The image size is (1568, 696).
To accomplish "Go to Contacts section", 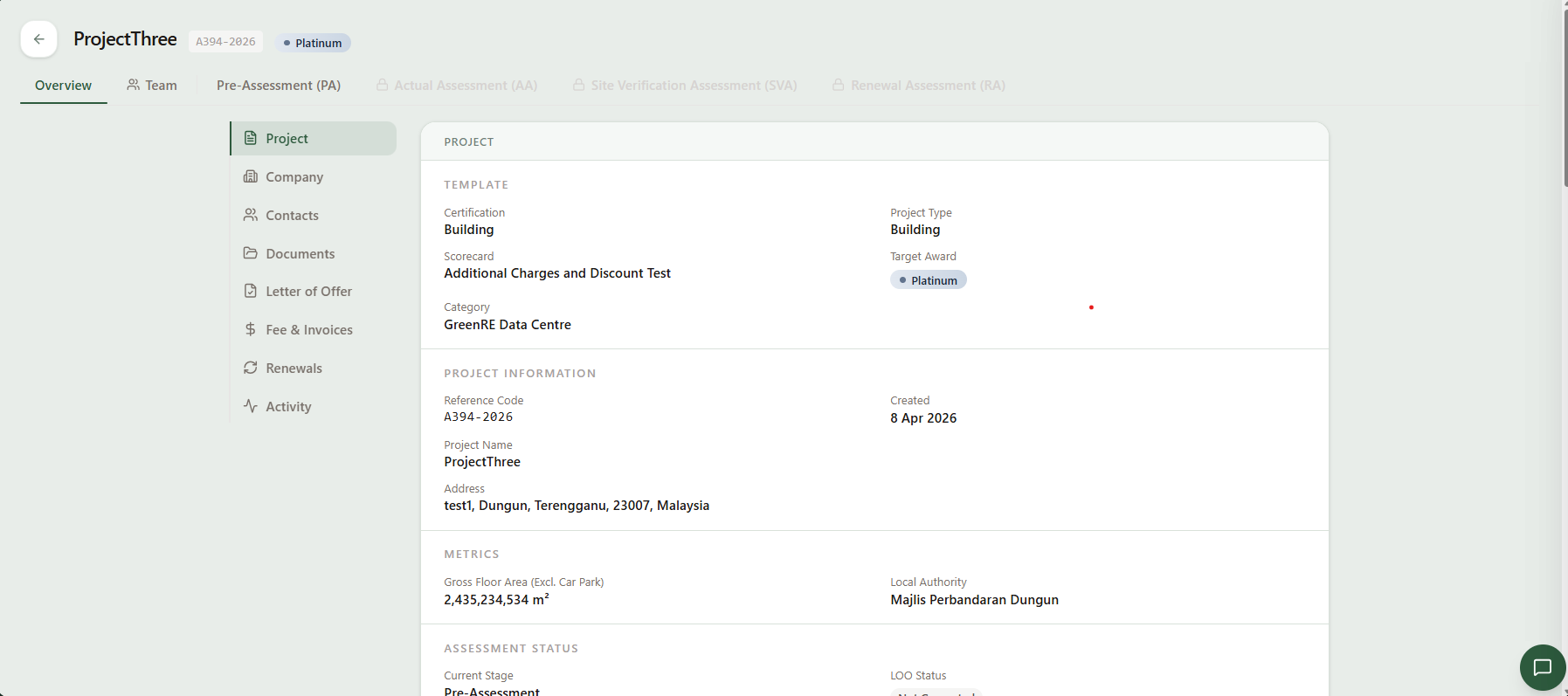I will pos(314,215).
